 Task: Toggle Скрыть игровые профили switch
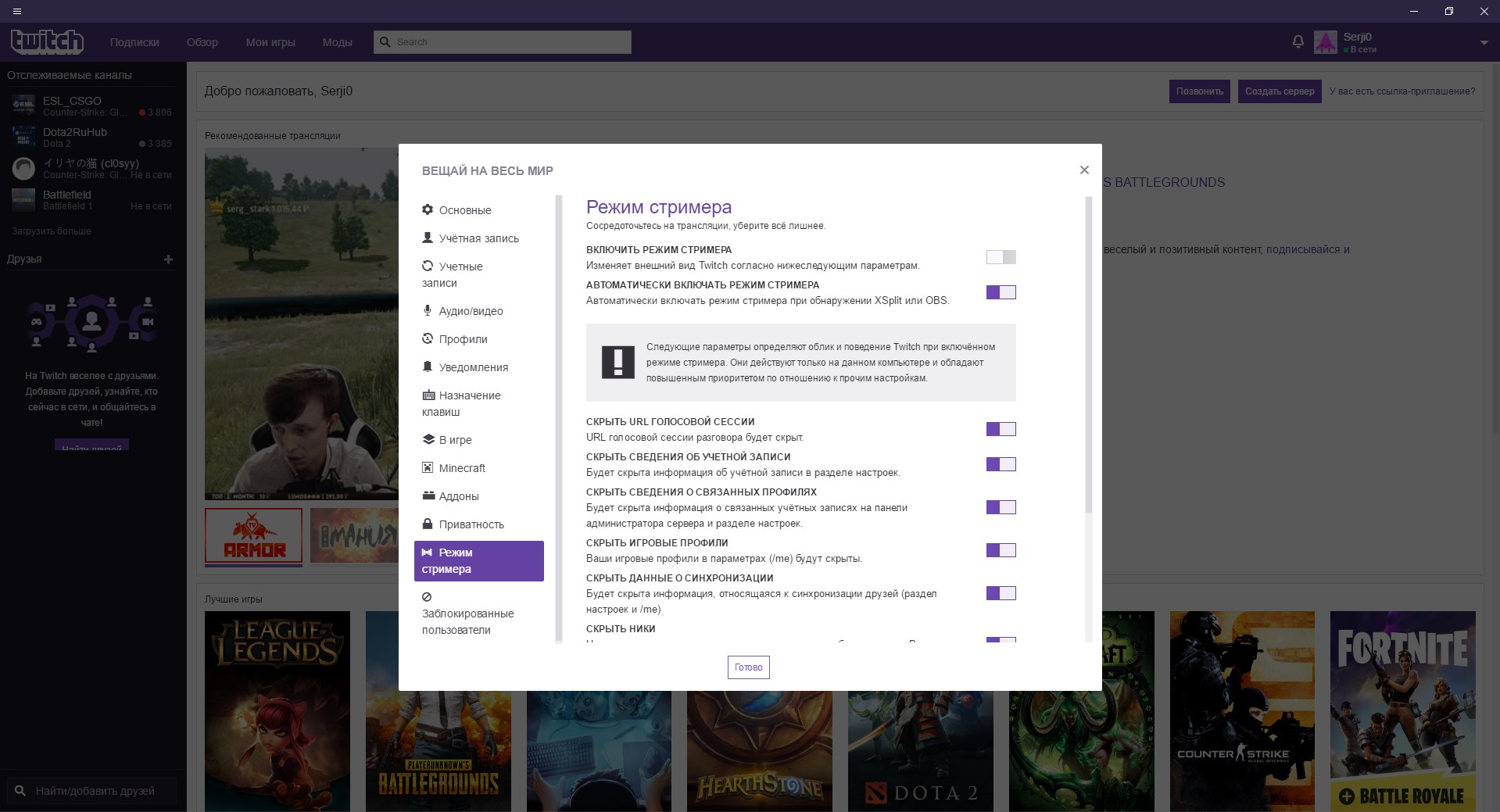(x=1001, y=550)
